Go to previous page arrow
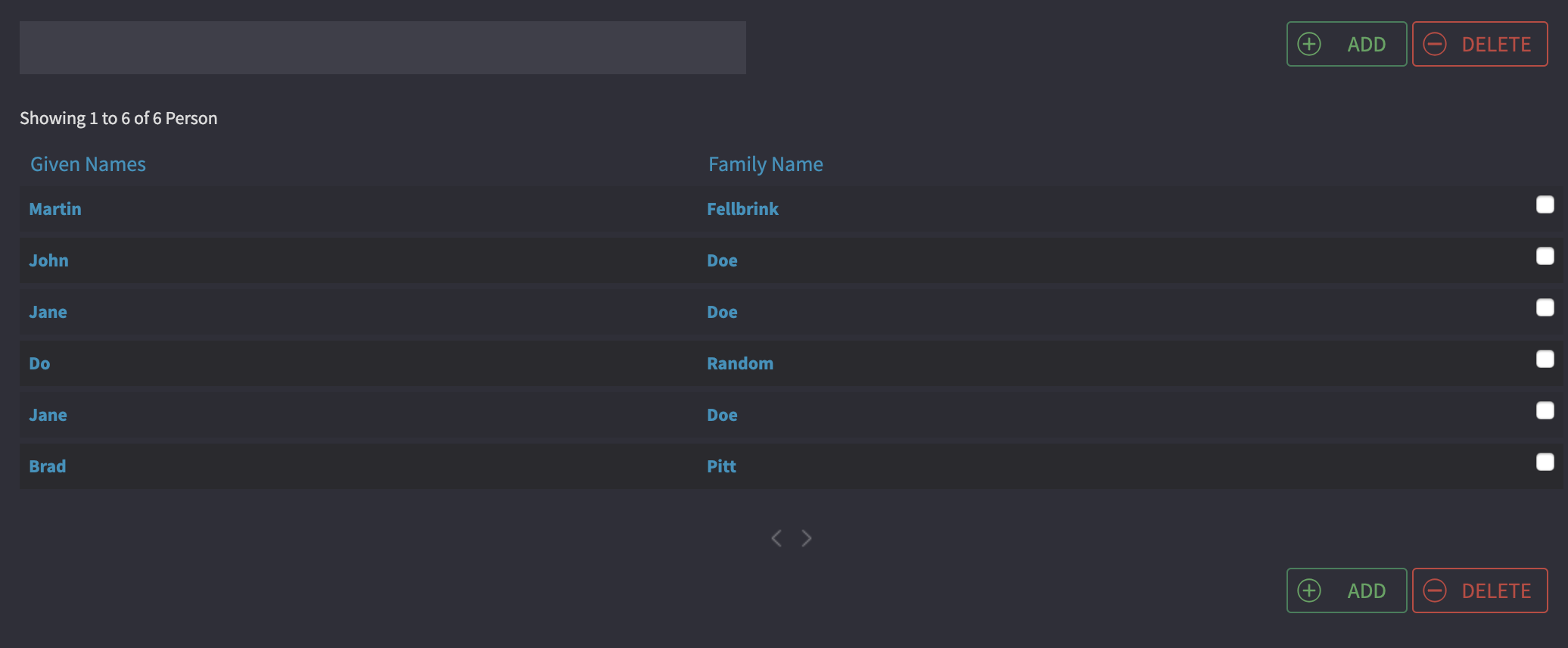The image size is (1568, 648). [776, 538]
